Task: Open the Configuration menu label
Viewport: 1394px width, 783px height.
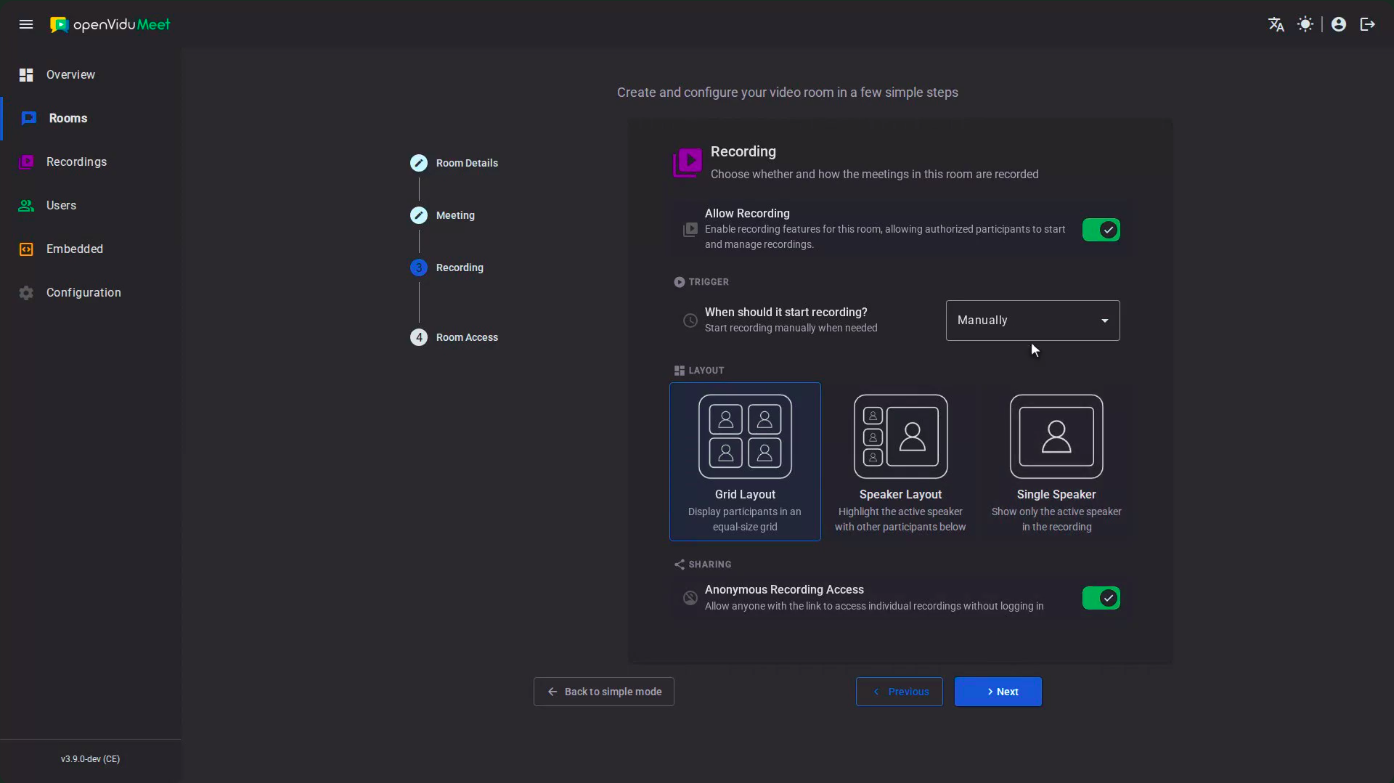Action: coord(83,293)
